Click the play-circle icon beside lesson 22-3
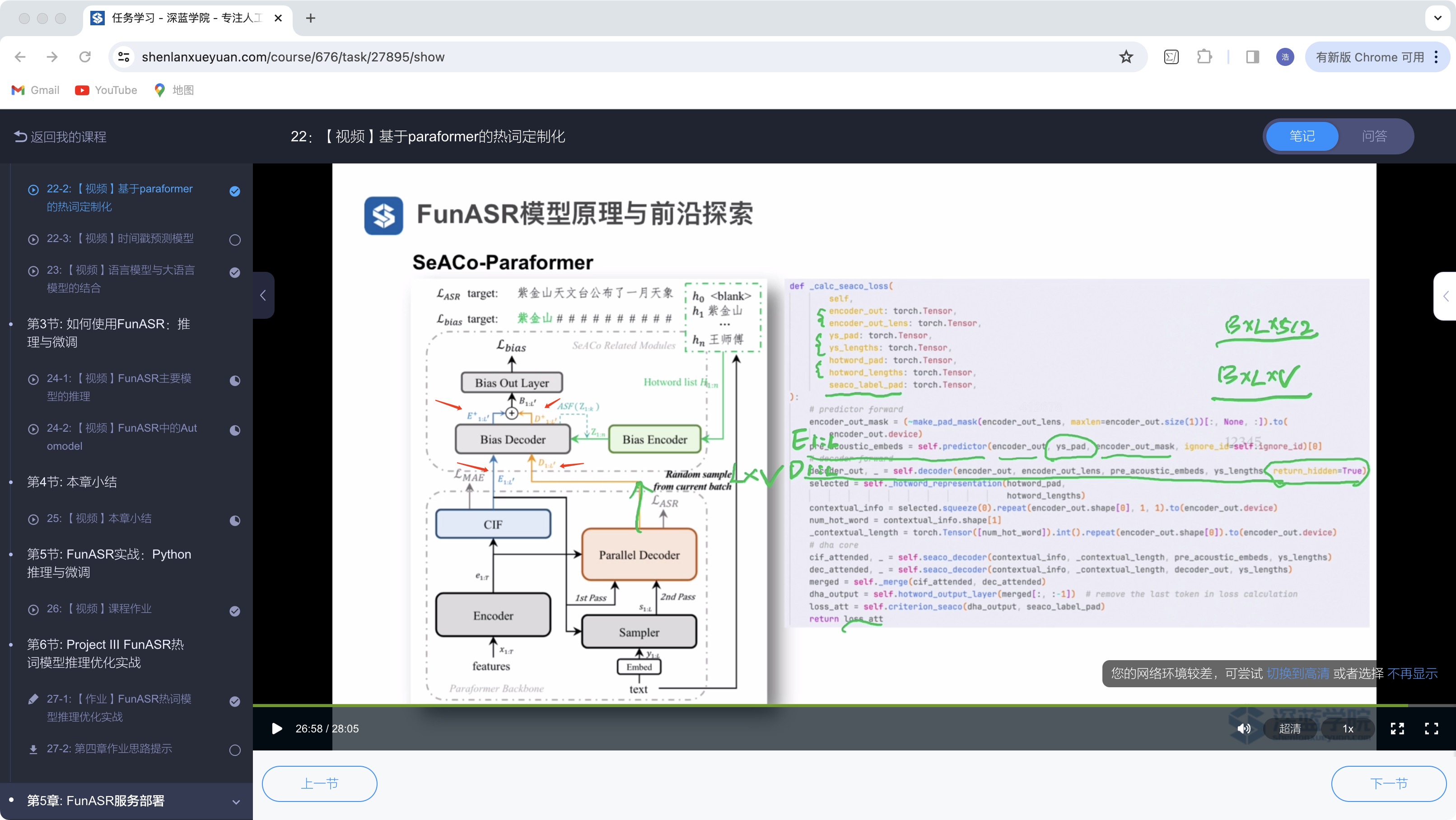The width and height of the screenshot is (1456, 820). tap(33, 240)
